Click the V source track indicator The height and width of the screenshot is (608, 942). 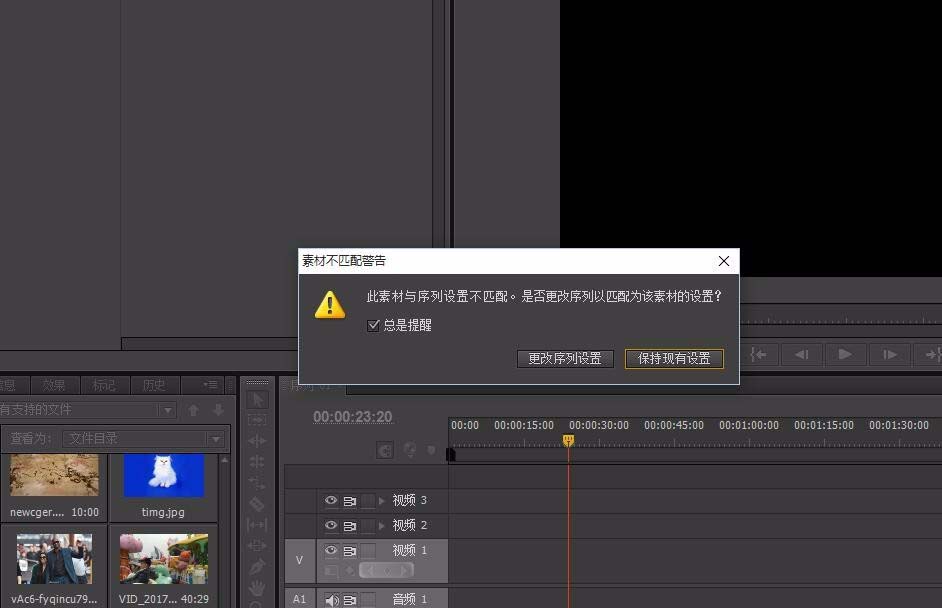point(300,561)
